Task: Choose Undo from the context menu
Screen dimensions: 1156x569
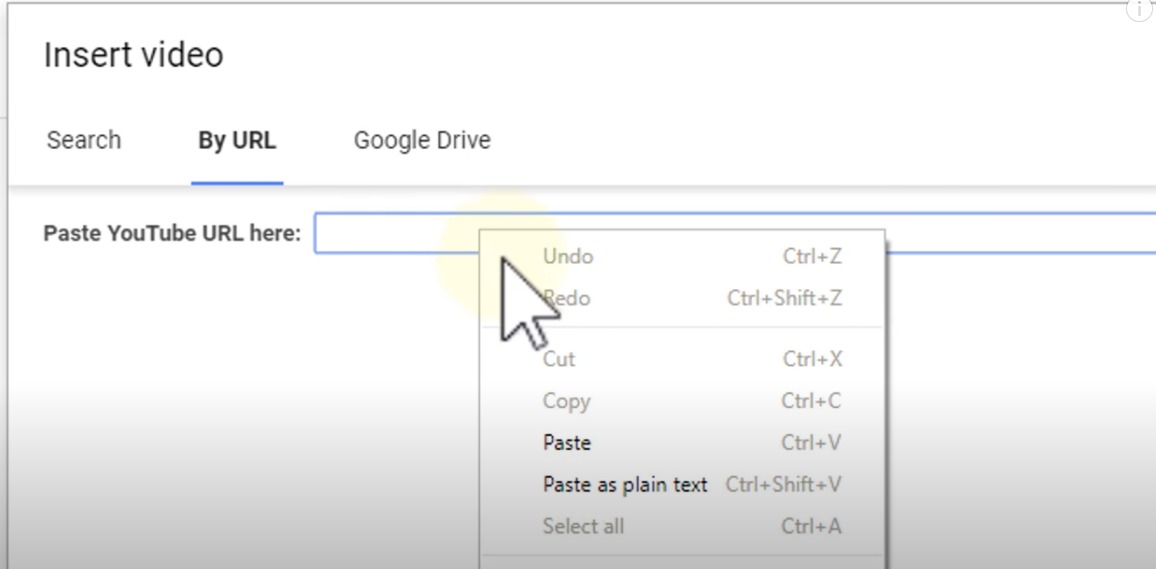Action: [x=568, y=257]
